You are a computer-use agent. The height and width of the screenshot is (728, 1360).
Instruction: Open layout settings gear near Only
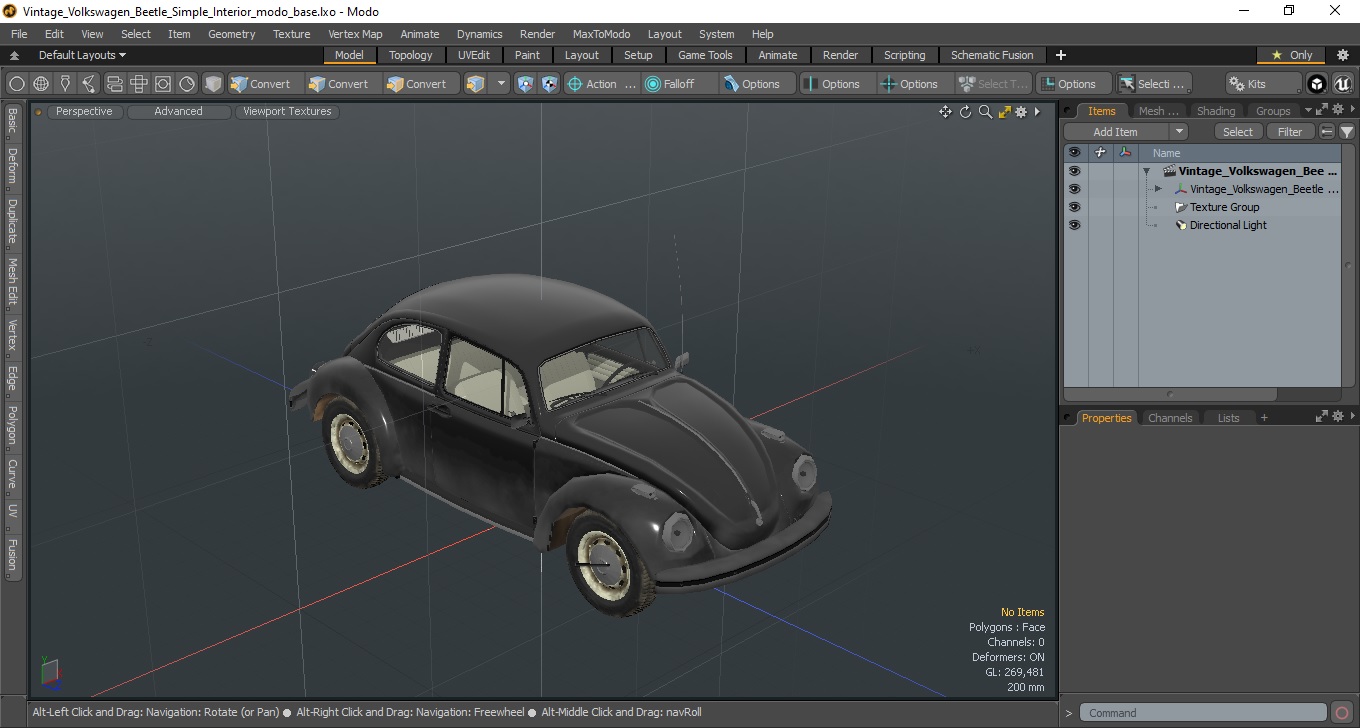[x=1343, y=55]
